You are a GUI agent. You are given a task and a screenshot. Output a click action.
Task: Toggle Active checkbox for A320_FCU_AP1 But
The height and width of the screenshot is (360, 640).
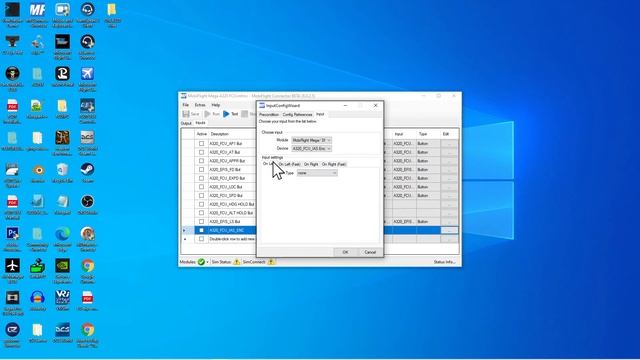coord(201,144)
